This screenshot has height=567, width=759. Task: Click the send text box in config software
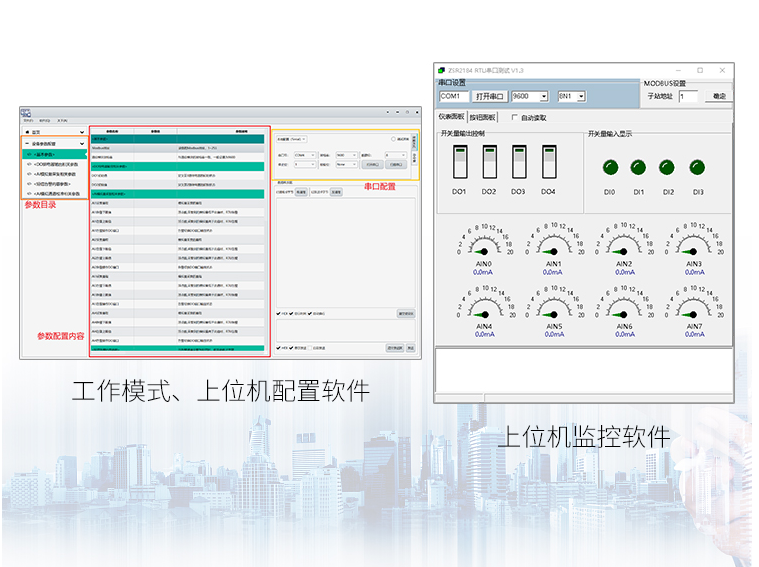point(345,331)
